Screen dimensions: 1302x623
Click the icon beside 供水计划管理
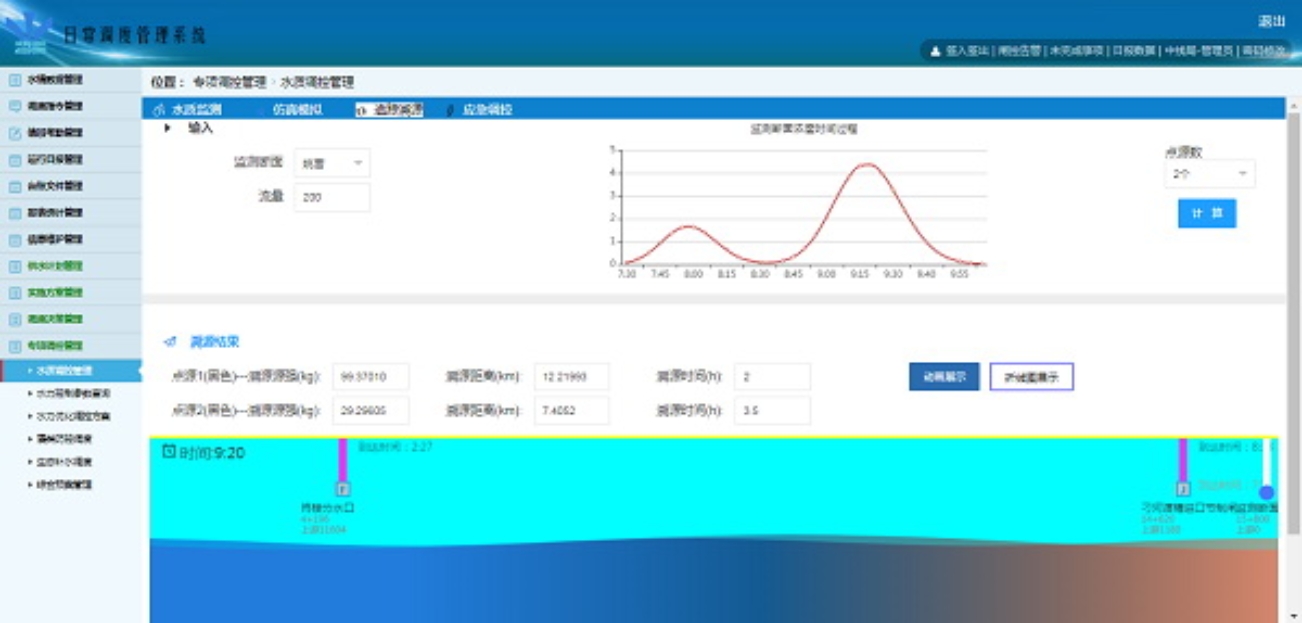[15, 267]
